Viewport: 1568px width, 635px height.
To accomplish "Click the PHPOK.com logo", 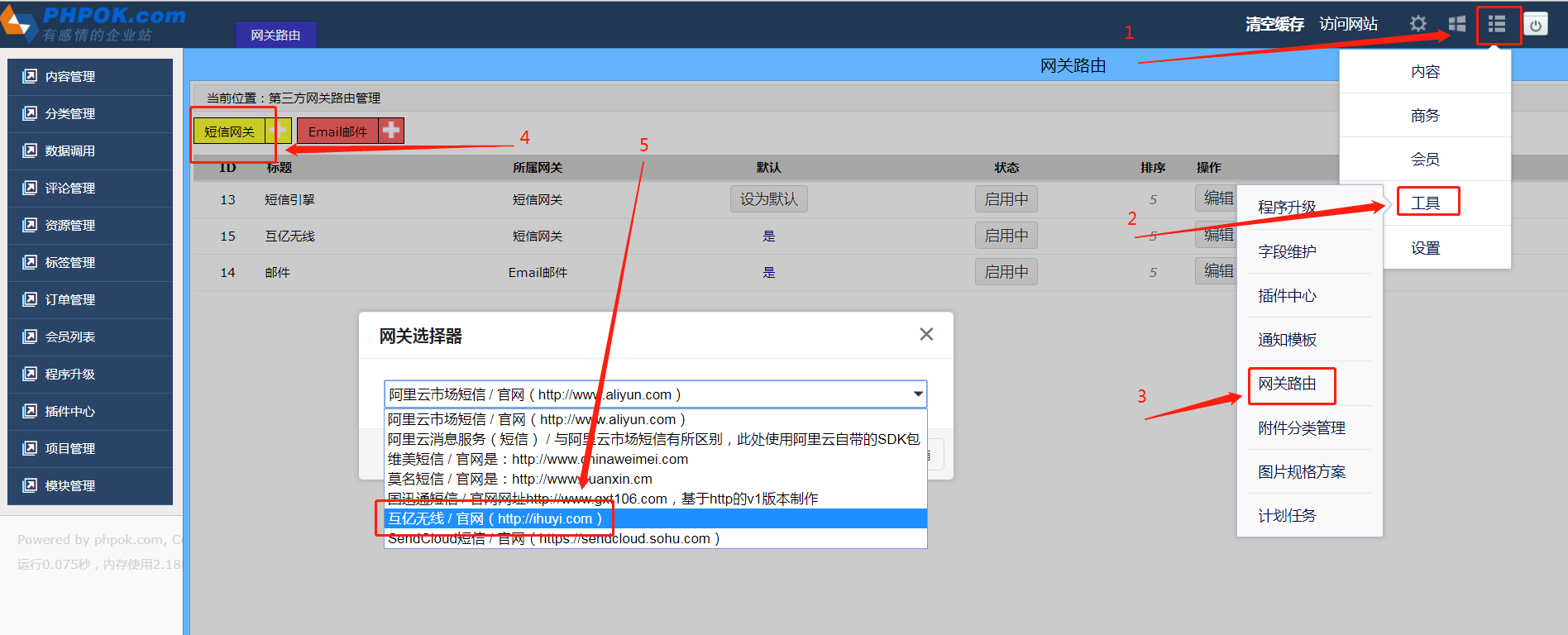I will (93, 23).
